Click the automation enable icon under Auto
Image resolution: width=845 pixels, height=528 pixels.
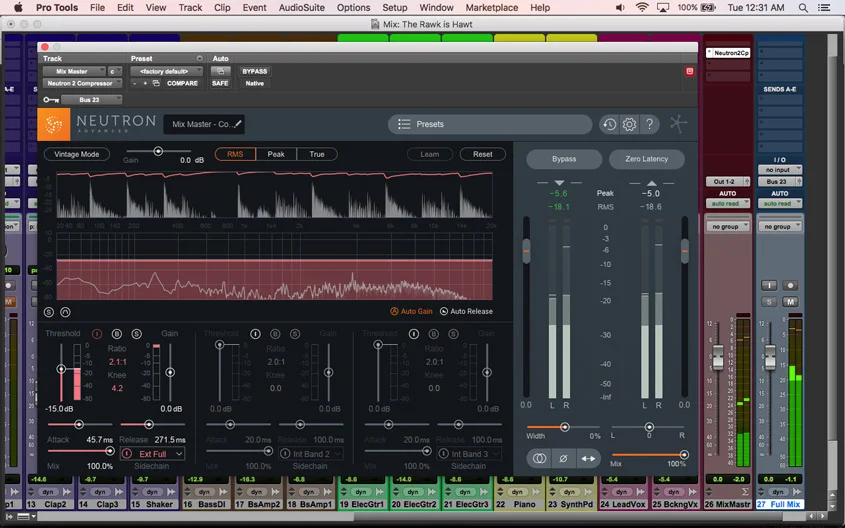click(220, 71)
